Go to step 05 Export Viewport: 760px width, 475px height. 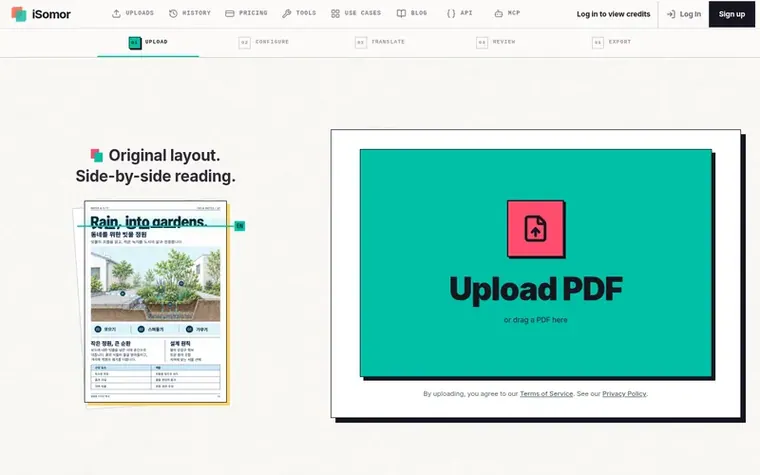tap(612, 42)
